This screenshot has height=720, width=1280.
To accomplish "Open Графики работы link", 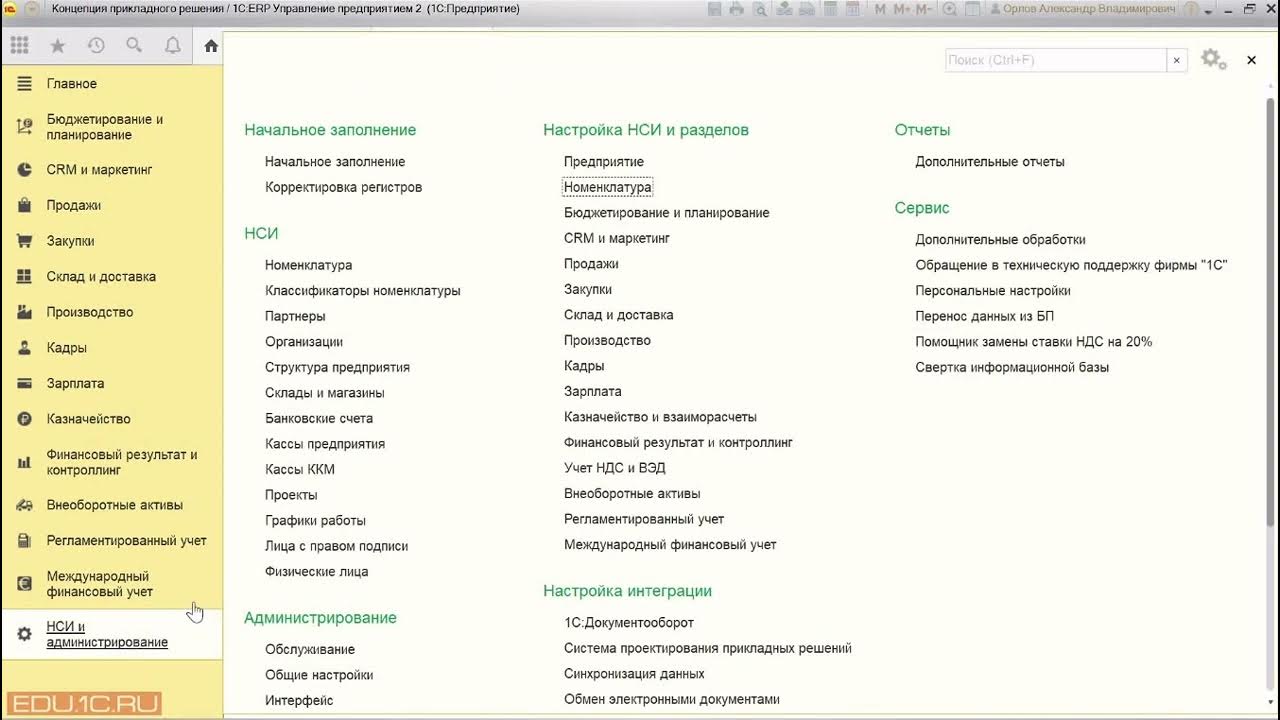I will coord(316,520).
